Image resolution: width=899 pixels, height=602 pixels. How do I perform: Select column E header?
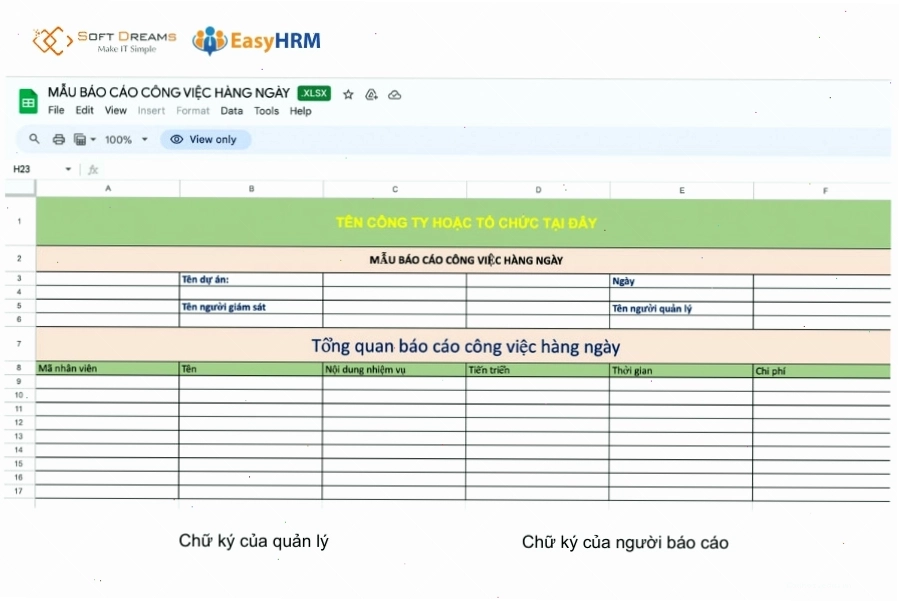click(x=682, y=190)
